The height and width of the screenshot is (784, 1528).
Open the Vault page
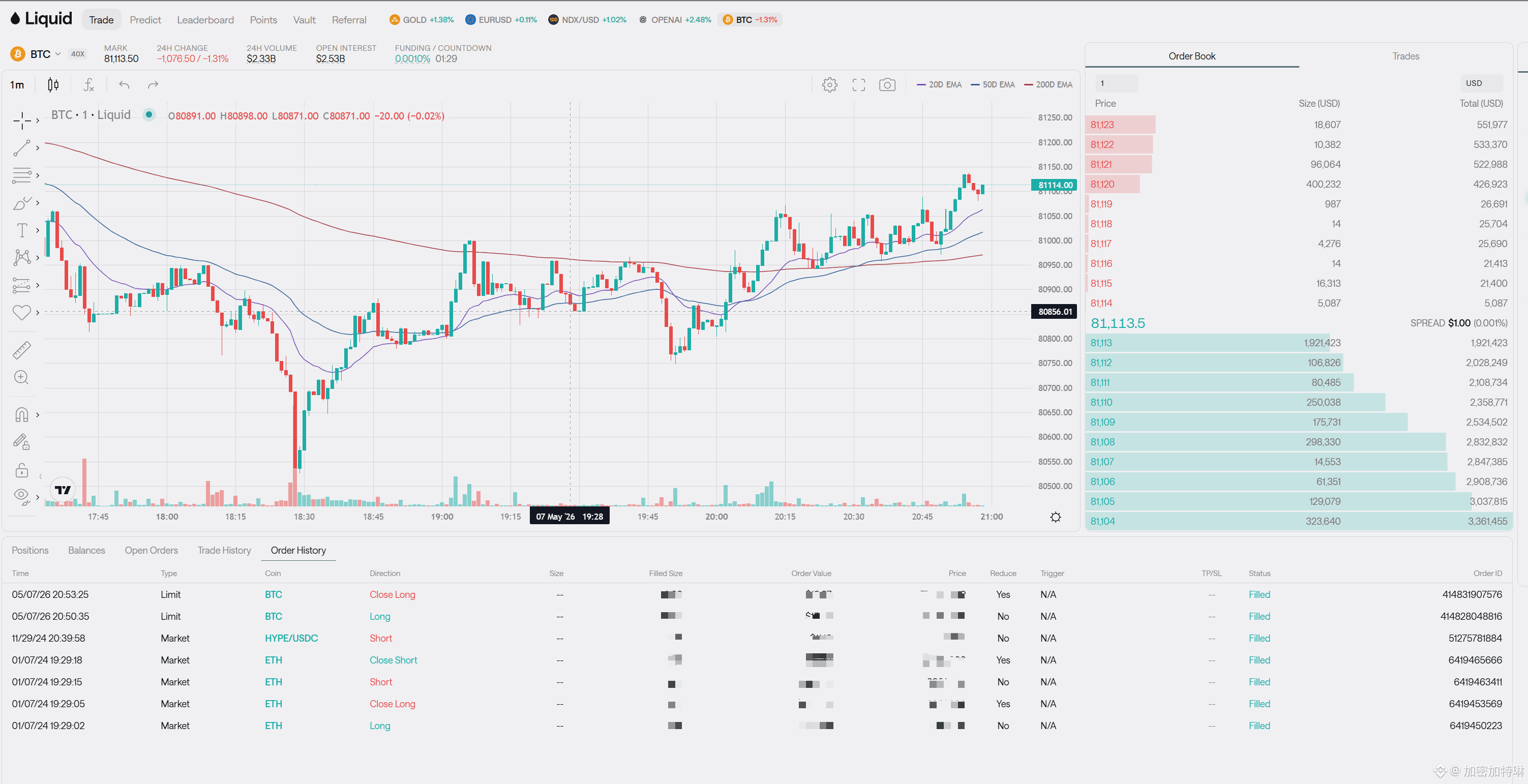click(x=304, y=19)
